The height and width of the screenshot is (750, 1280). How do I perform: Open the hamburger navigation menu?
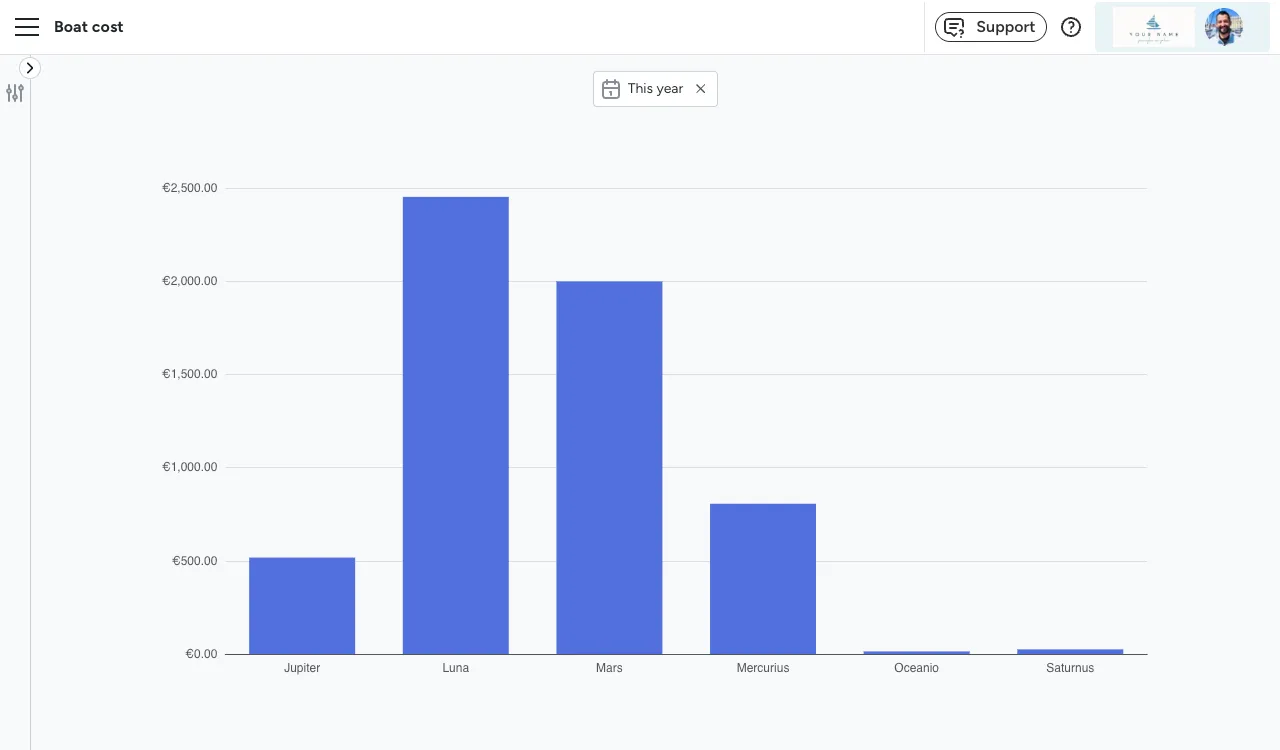pyautogui.click(x=27, y=27)
